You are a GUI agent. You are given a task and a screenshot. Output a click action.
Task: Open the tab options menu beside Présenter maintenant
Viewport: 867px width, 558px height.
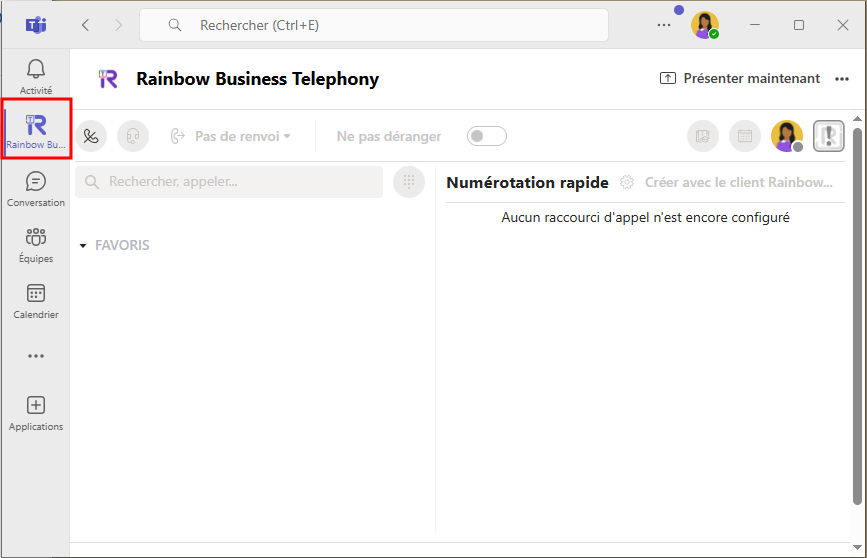[841, 79]
